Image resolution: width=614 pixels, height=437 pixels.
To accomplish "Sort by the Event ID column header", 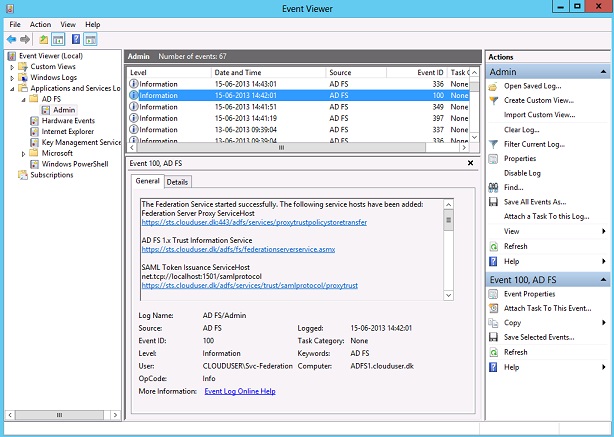I will 416,72.
